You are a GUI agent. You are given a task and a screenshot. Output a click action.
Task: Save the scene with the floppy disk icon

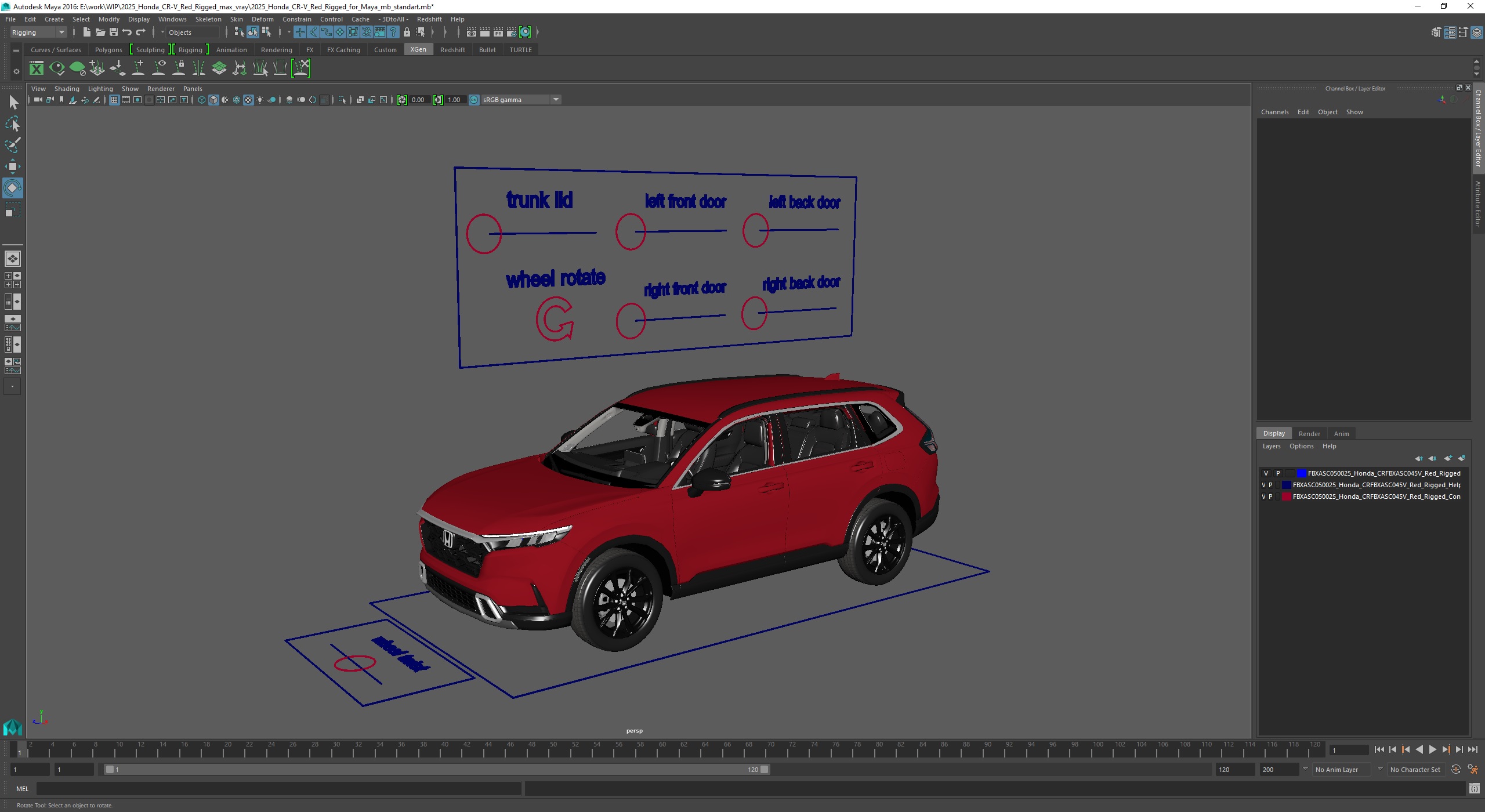(114, 32)
